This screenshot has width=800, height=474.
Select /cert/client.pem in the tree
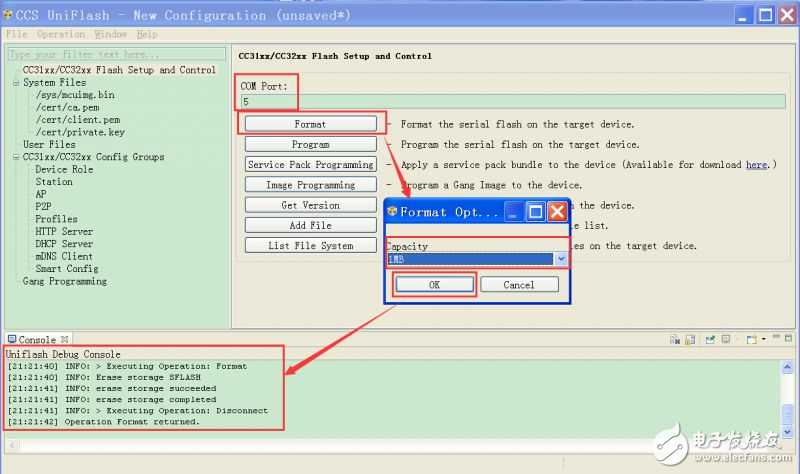pos(78,120)
